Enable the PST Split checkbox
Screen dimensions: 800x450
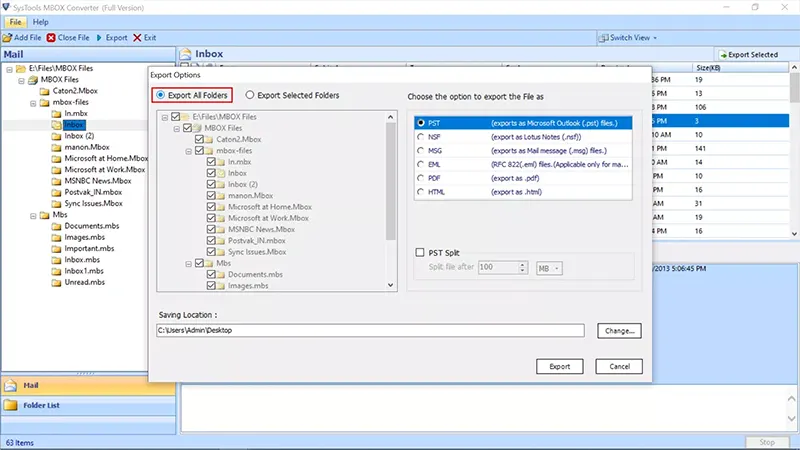(x=420, y=253)
